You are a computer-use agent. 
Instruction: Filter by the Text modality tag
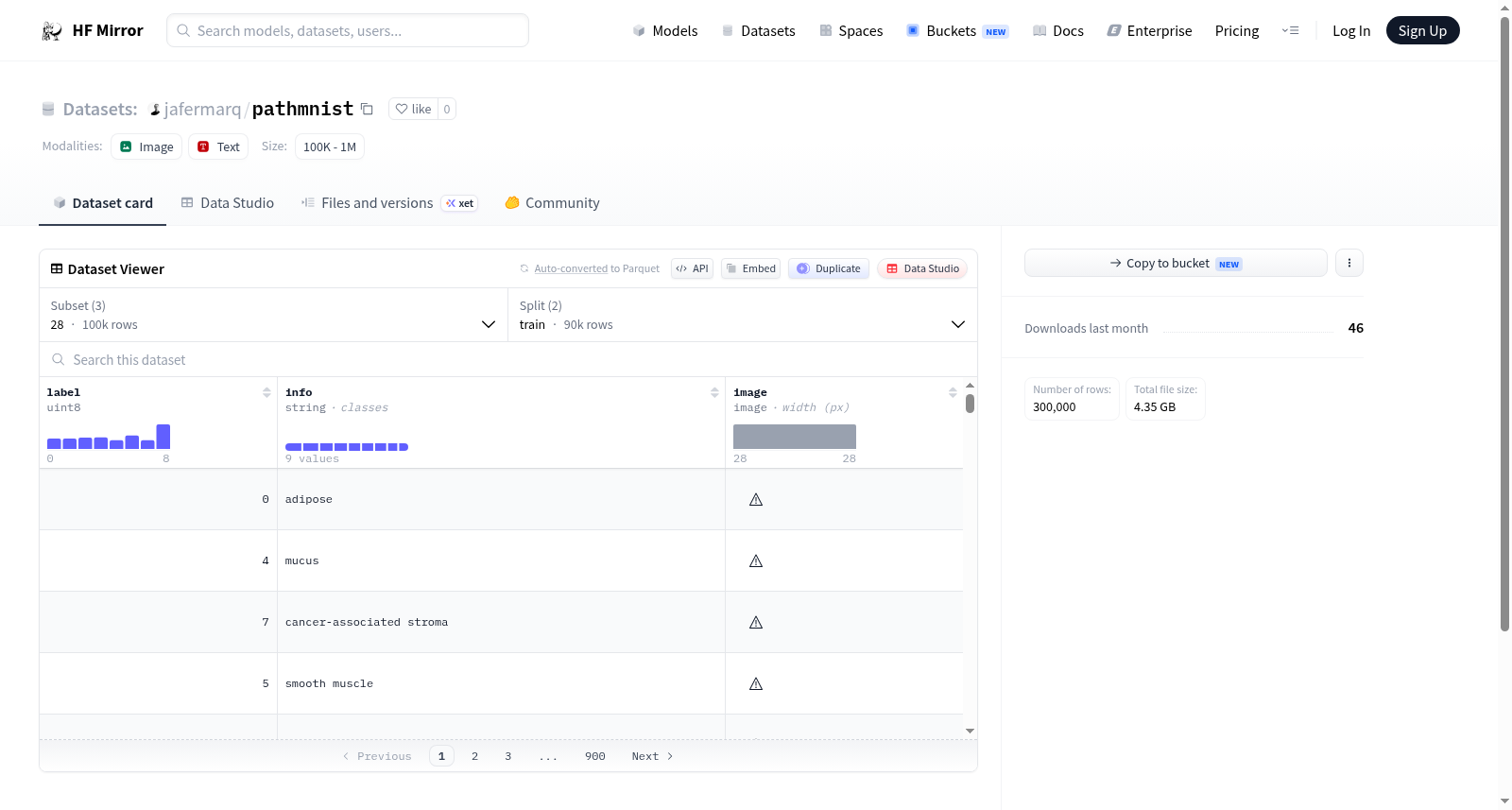click(x=218, y=146)
